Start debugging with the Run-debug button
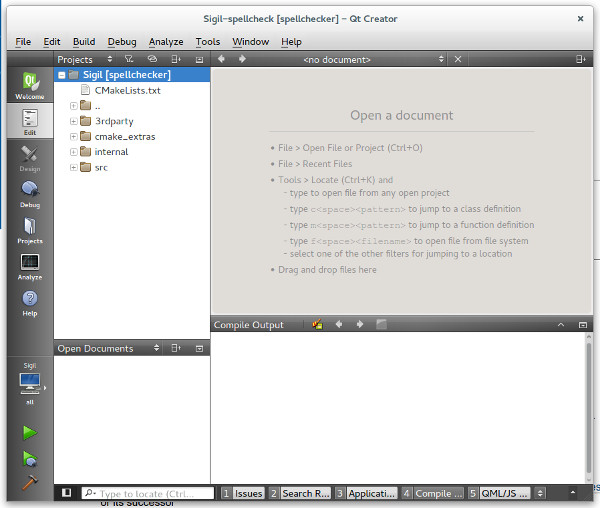 coord(29,459)
